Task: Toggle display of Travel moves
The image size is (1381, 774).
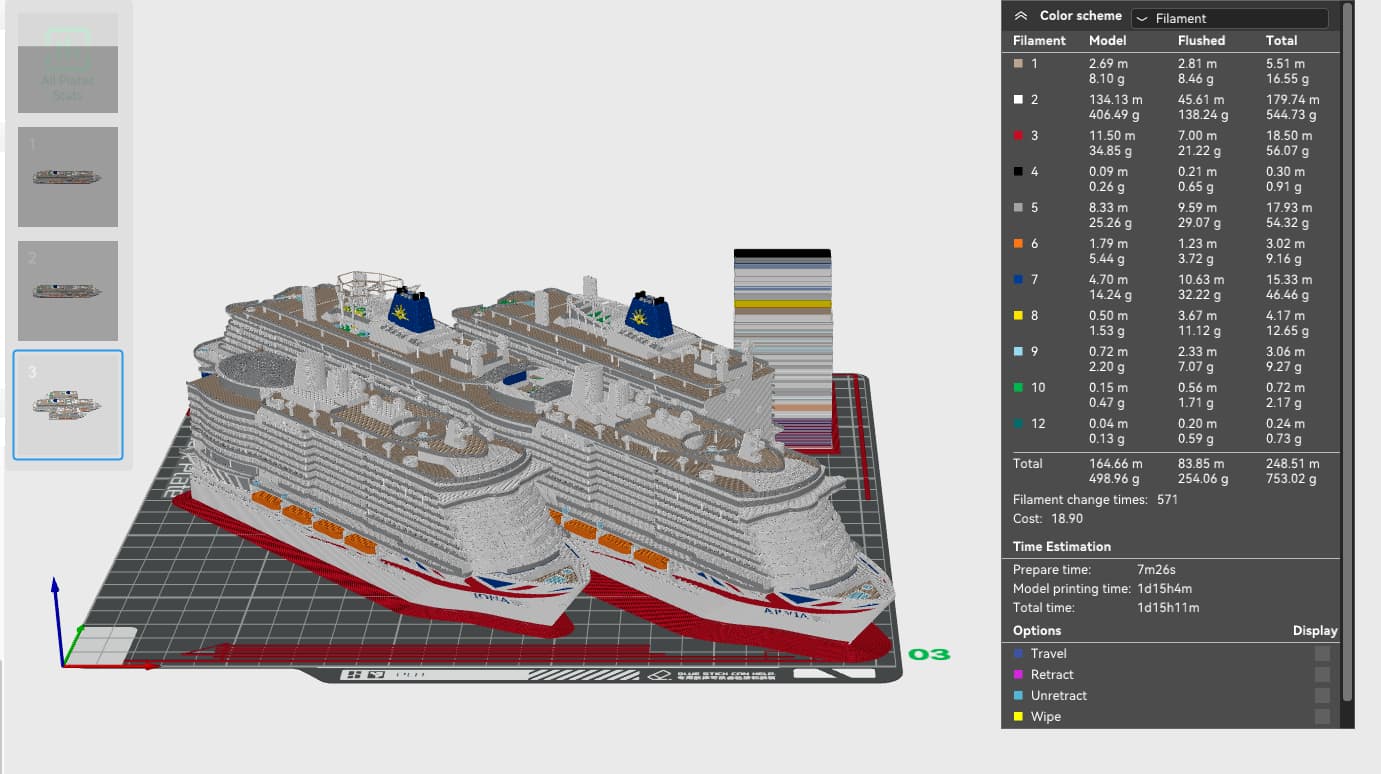Action: 1322,653
